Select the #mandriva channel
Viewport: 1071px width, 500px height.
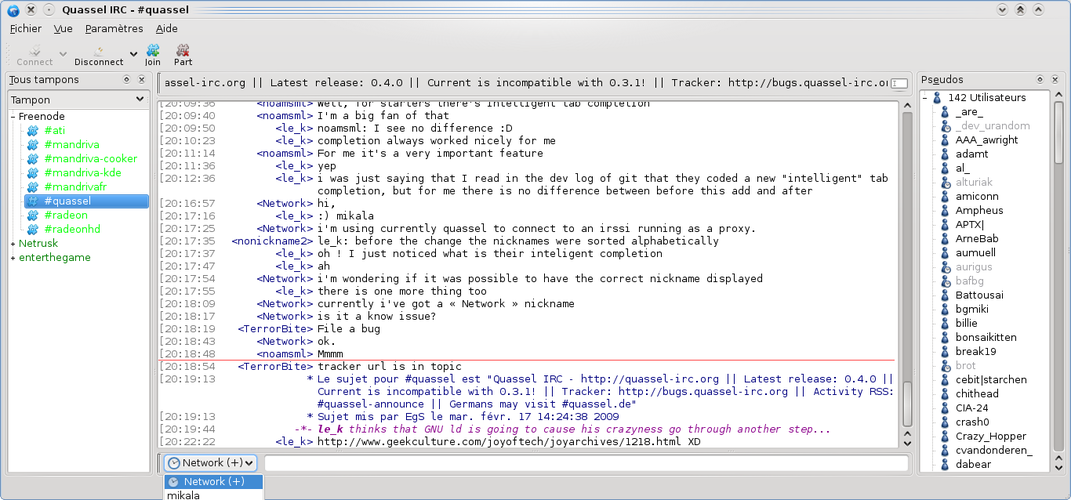coord(72,145)
